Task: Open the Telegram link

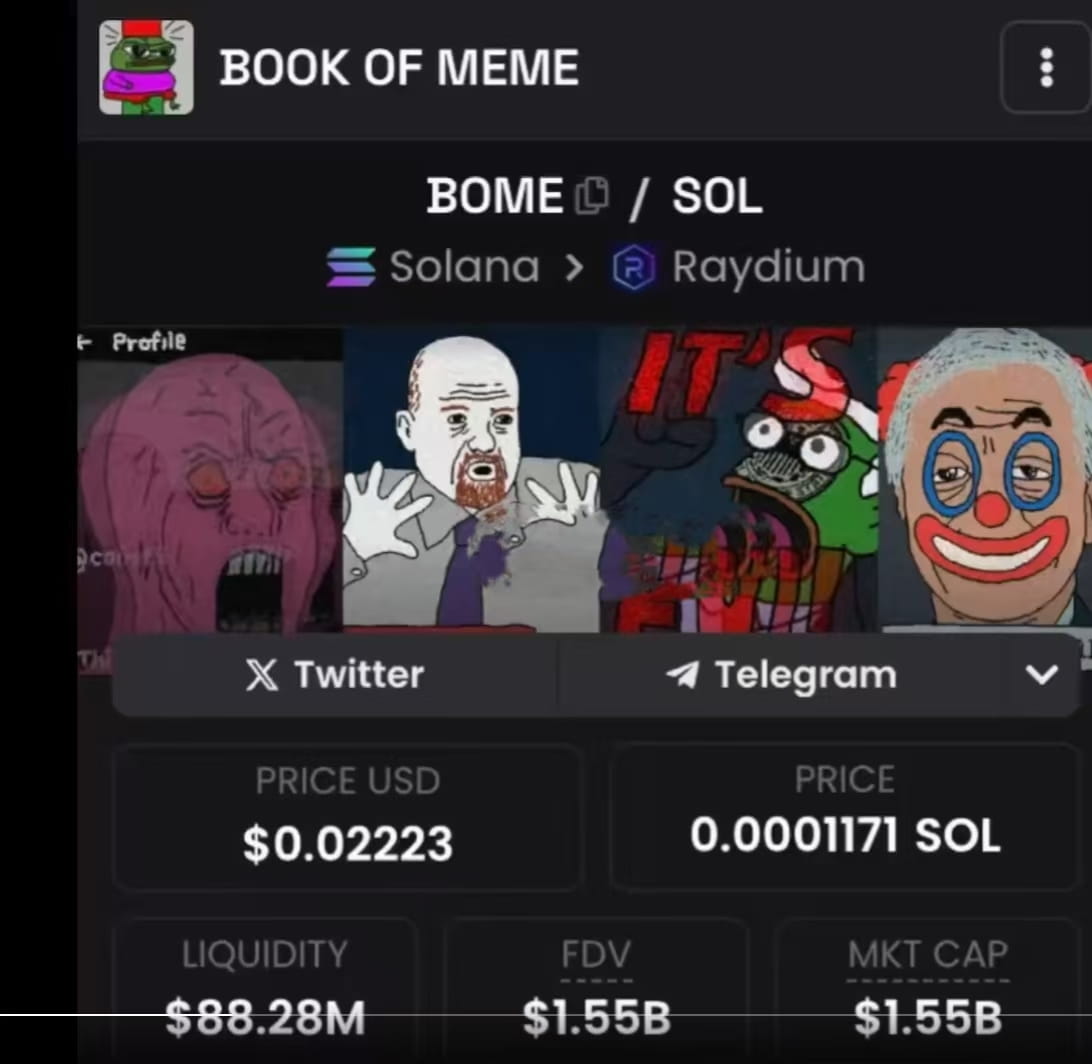Action: pos(781,675)
